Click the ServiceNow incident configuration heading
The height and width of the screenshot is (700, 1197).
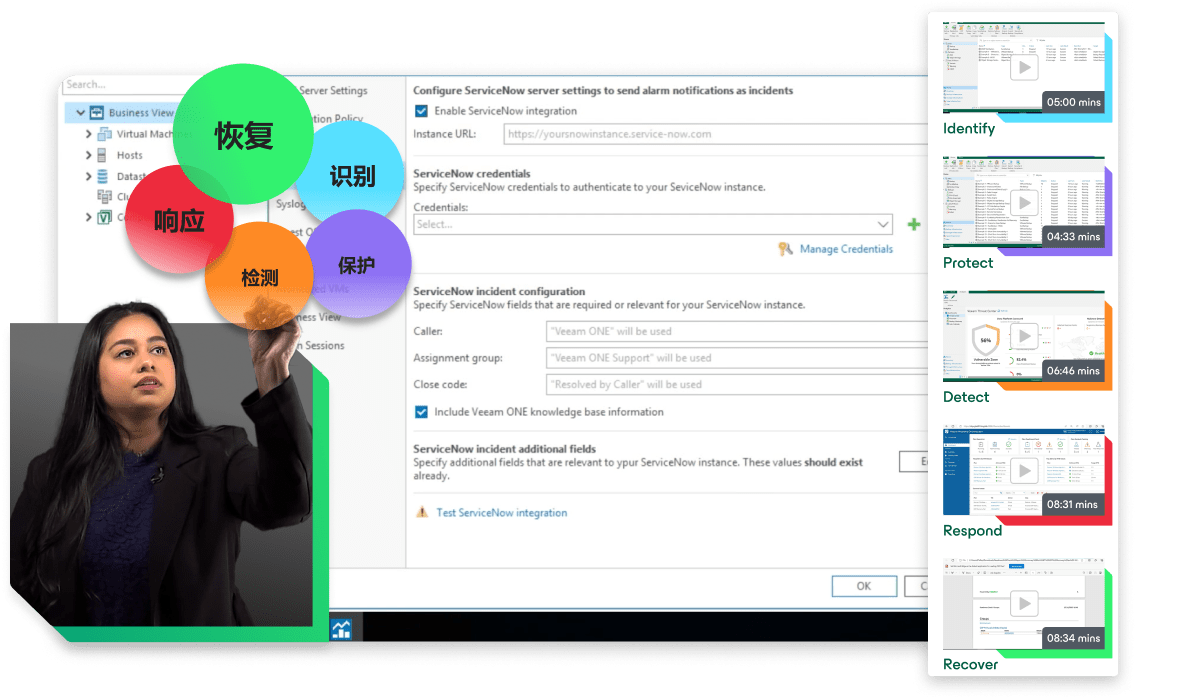[499, 292]
